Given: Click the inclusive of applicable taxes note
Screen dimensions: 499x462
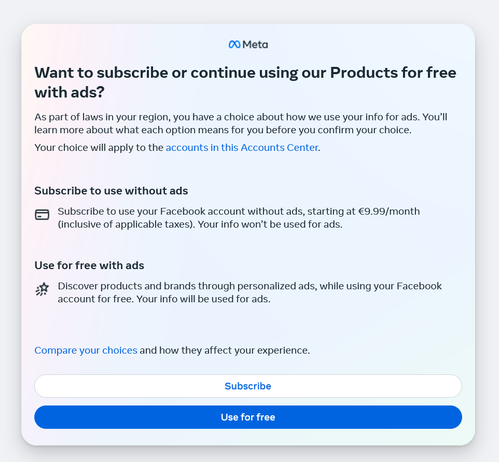Looking at the screenshot, I should click(x=126, y=224).
